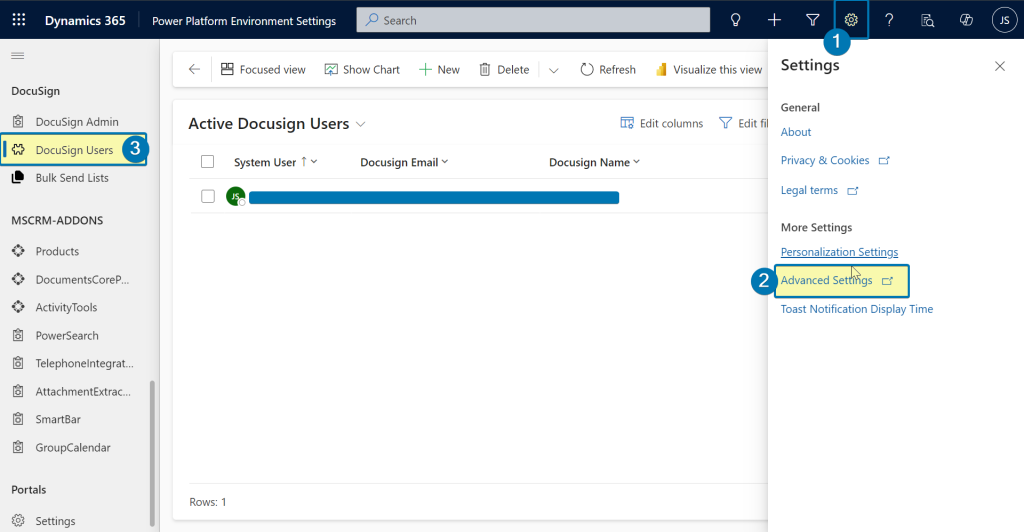Open the Settings gear icon
1024x532 pixels.
tap(851, 20)
